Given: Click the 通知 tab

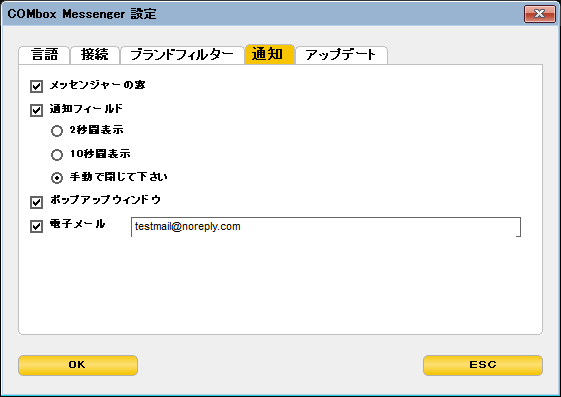Looking at the screenshot, I should click(270, 55).
